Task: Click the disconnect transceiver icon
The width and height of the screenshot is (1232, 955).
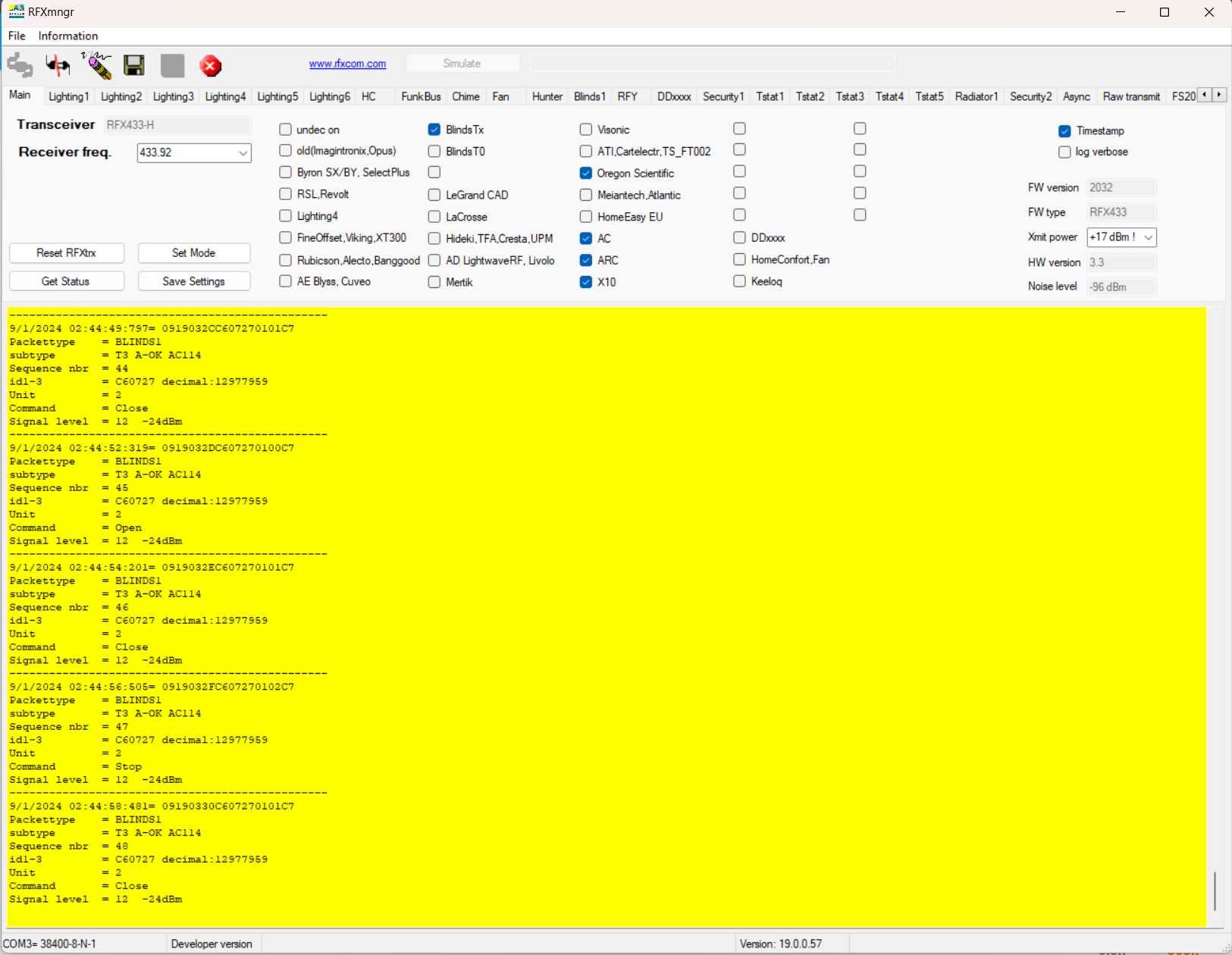Action: coord(58,66)
